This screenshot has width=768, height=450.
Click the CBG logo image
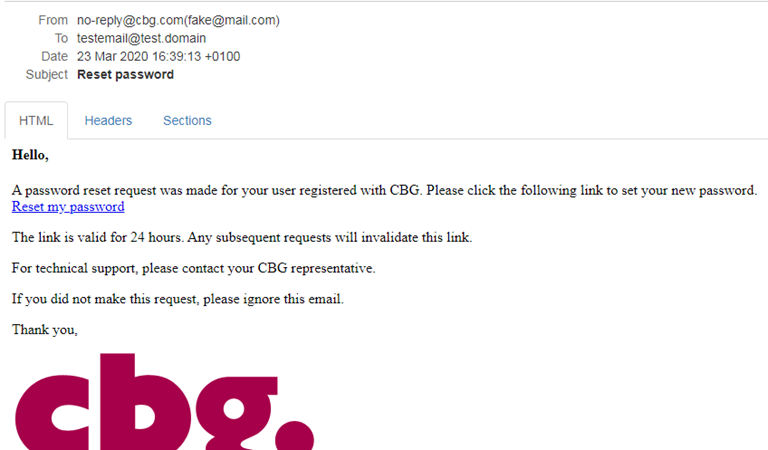164,402
